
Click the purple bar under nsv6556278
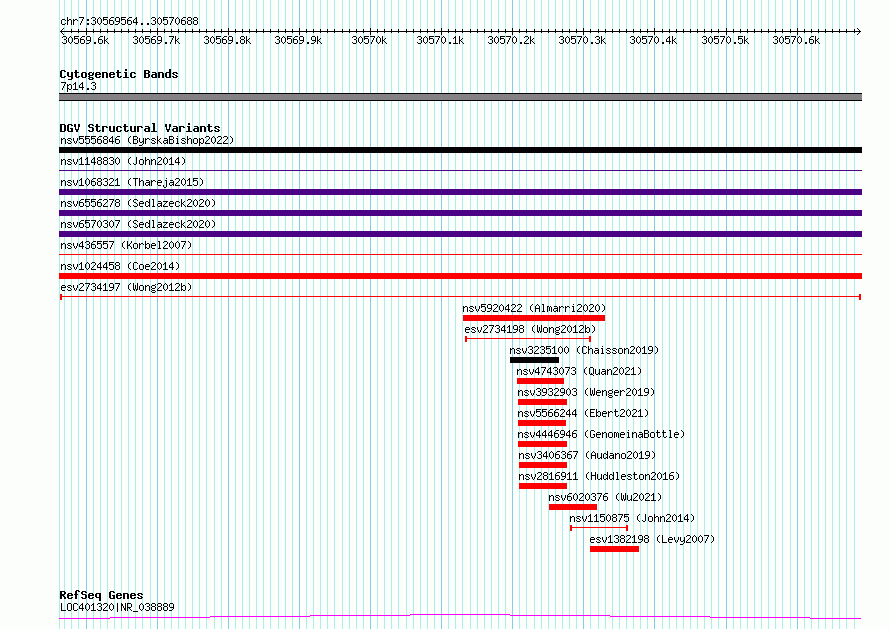coord(460,213)
